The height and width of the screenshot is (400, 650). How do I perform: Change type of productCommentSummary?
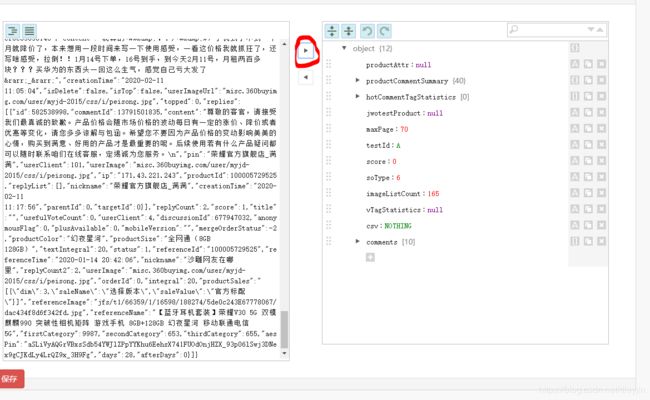click(575, 80)
